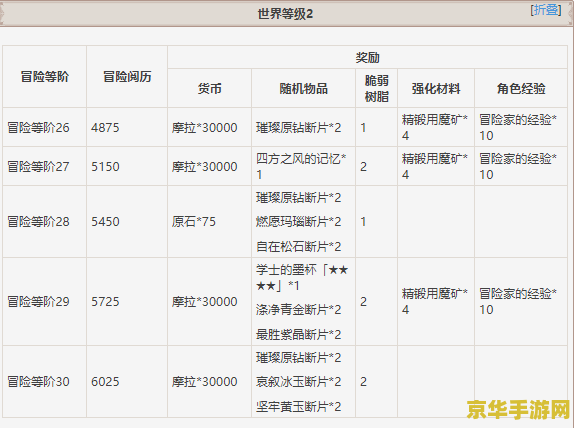Click 冒险家的经验*10 in the 冒险等阶29 row

point(518,302)
